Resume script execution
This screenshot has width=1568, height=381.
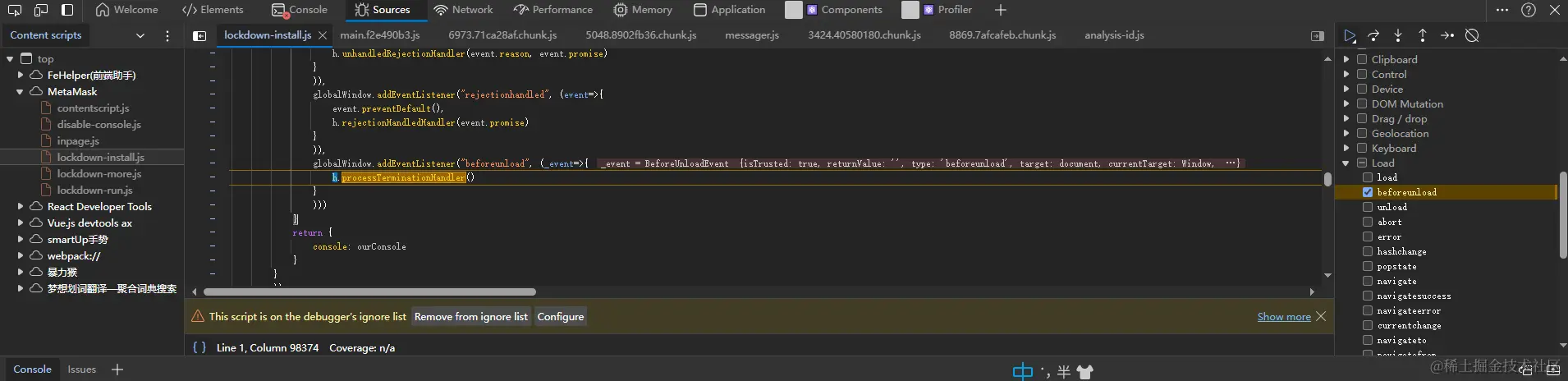pyautogui.click(x=1350, y=35)
